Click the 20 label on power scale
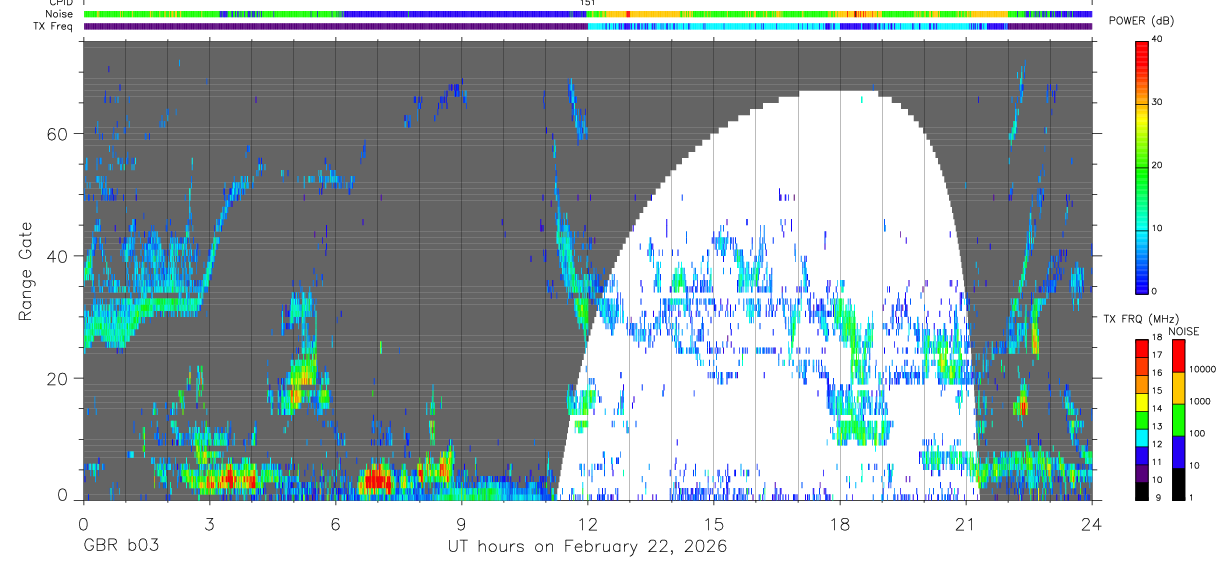 [1157, 166]
